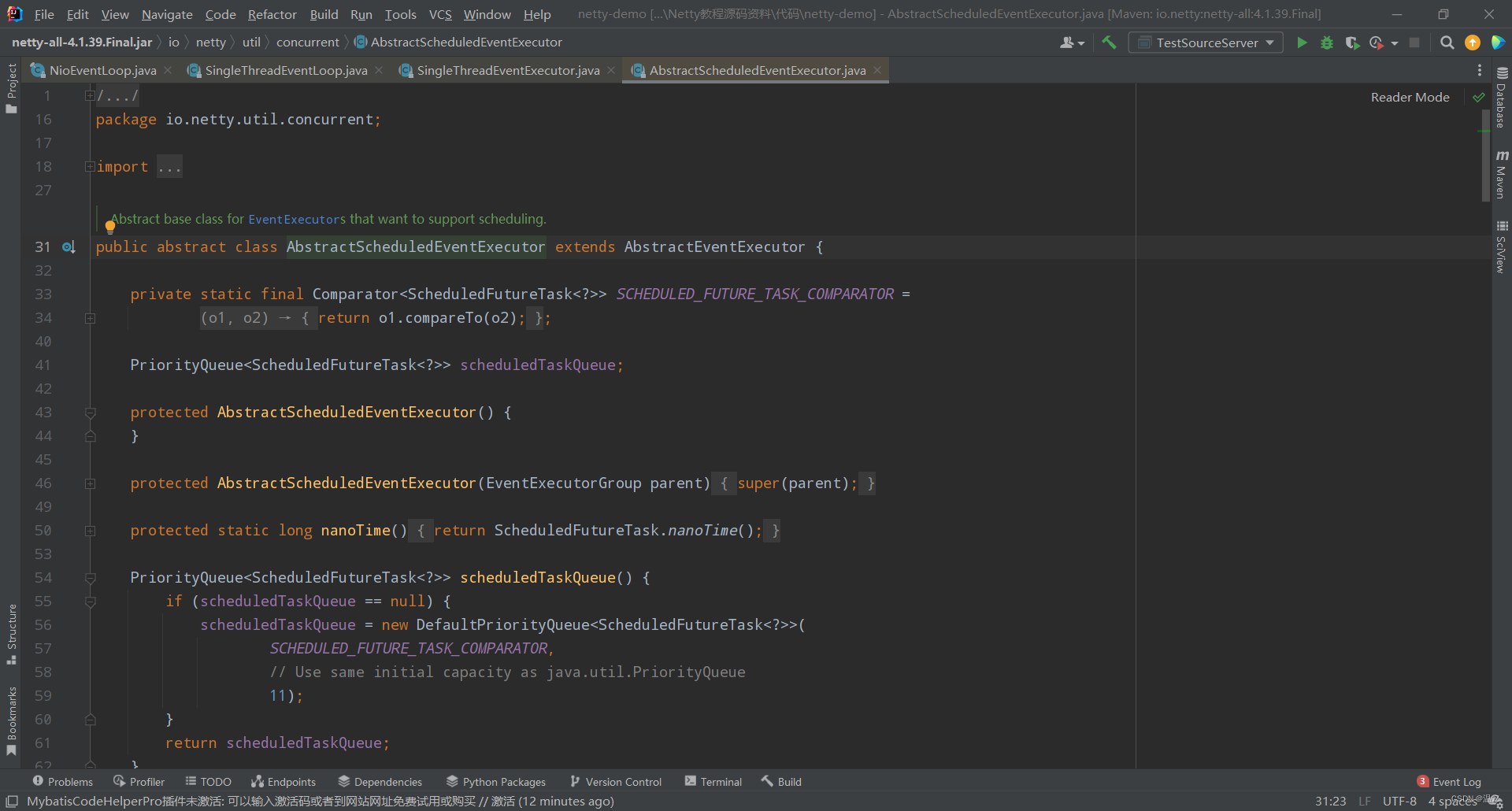Open Search Everywhere magnifier icon
Viewport: 1512px width, 811px height.
point(1447,43)
